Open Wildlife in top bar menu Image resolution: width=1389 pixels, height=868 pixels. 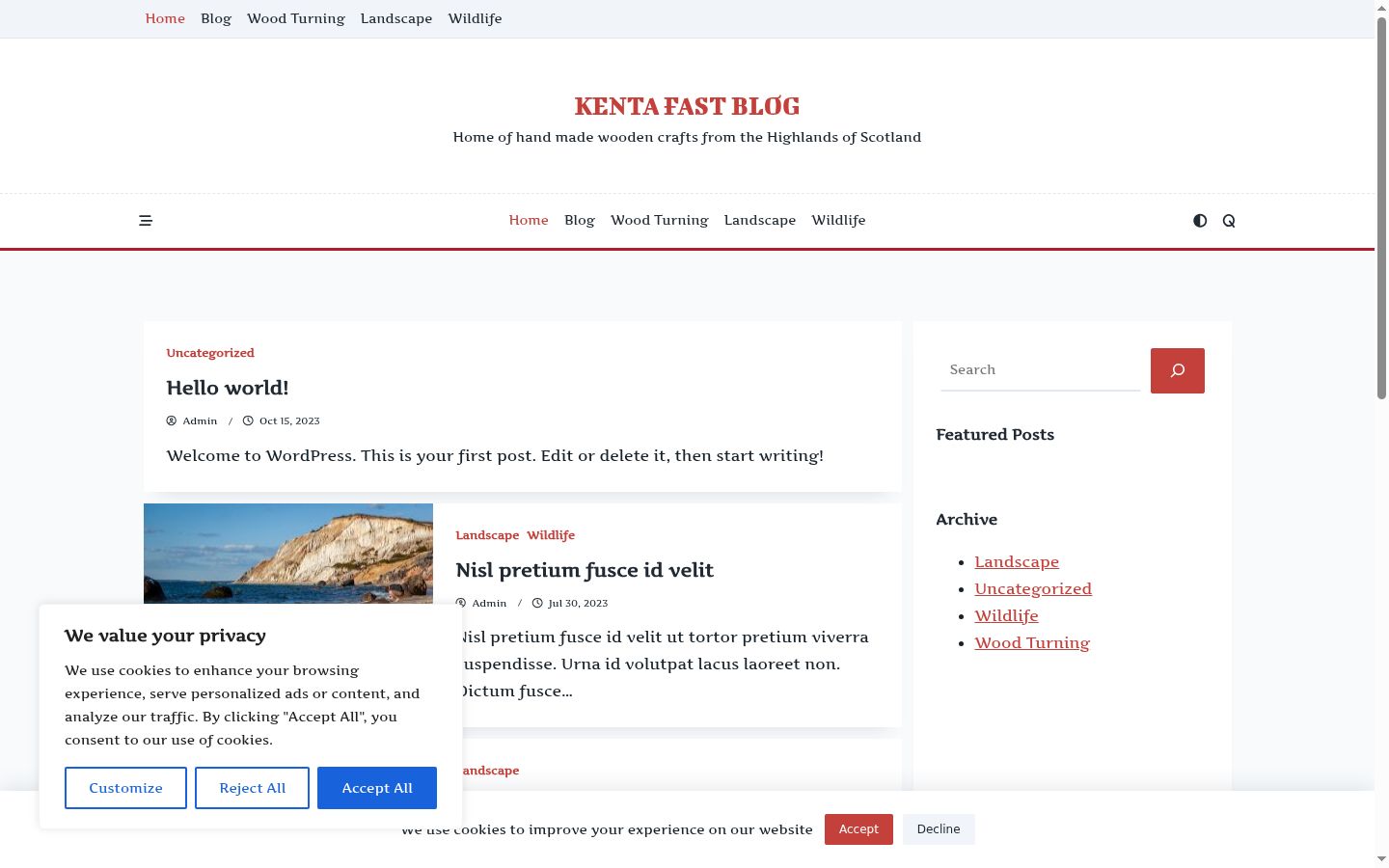pos(475,18)
